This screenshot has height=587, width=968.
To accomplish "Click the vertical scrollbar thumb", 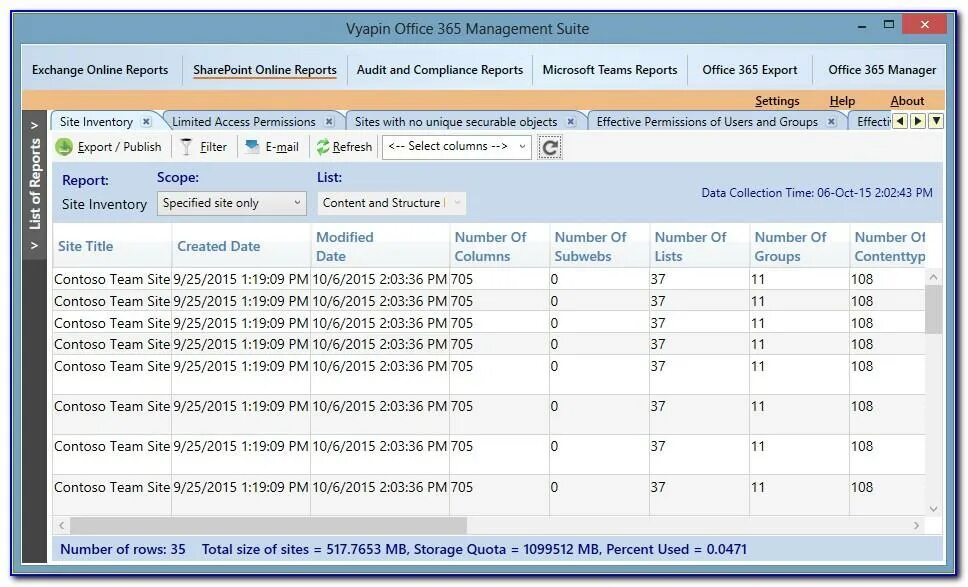I will click(x=933, y=309).
